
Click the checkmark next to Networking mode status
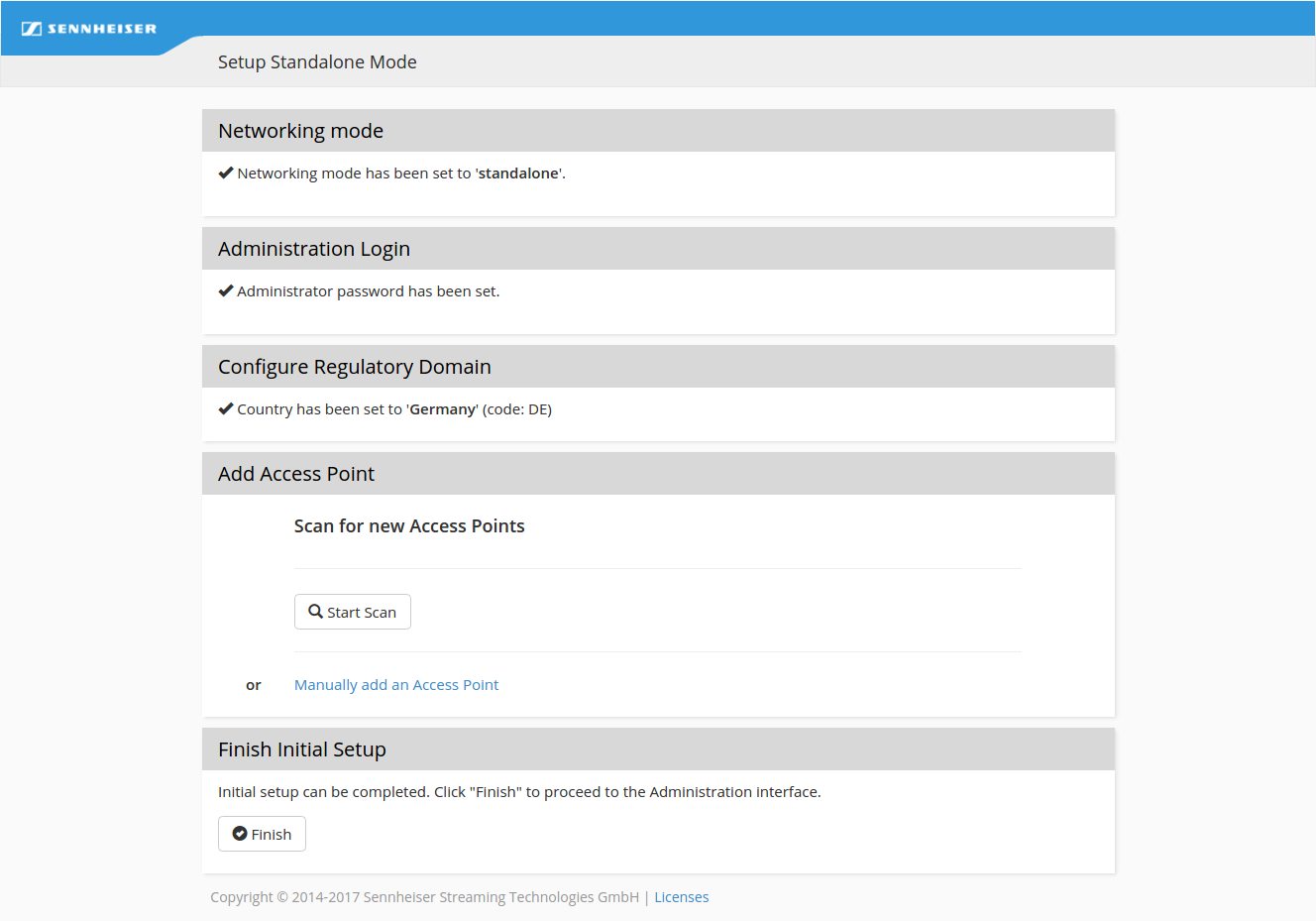coord(226,173)
